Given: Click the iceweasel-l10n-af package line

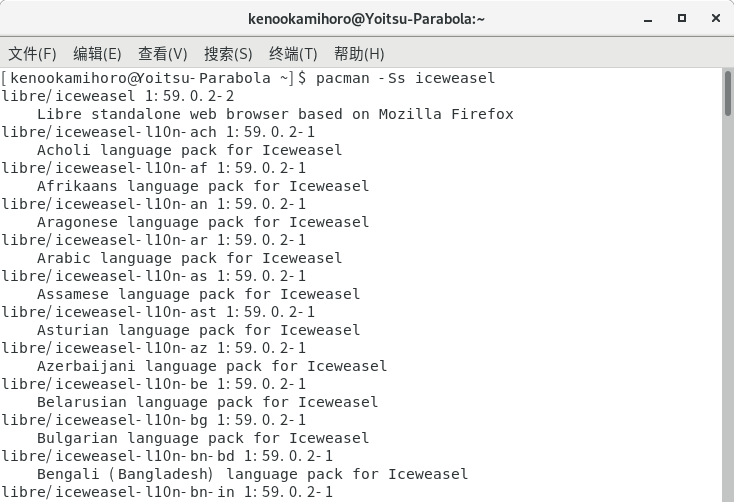Looking at the screenshot, I should tap(154, 168).
